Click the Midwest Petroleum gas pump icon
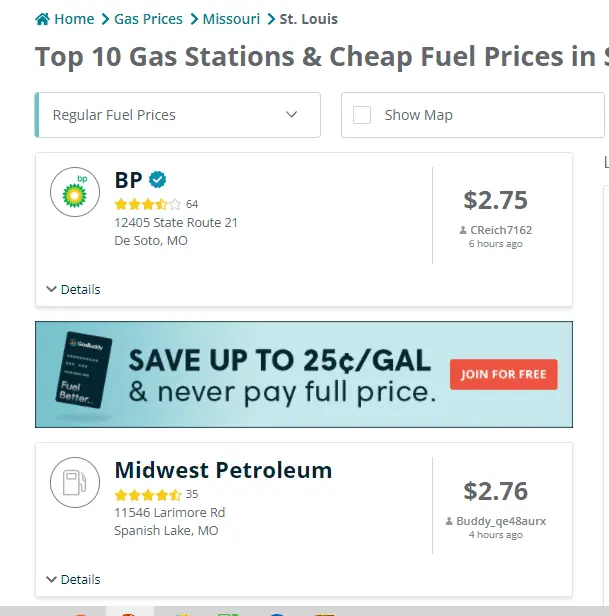Viewport: 609px width, 616px height. tap(75, 483)
